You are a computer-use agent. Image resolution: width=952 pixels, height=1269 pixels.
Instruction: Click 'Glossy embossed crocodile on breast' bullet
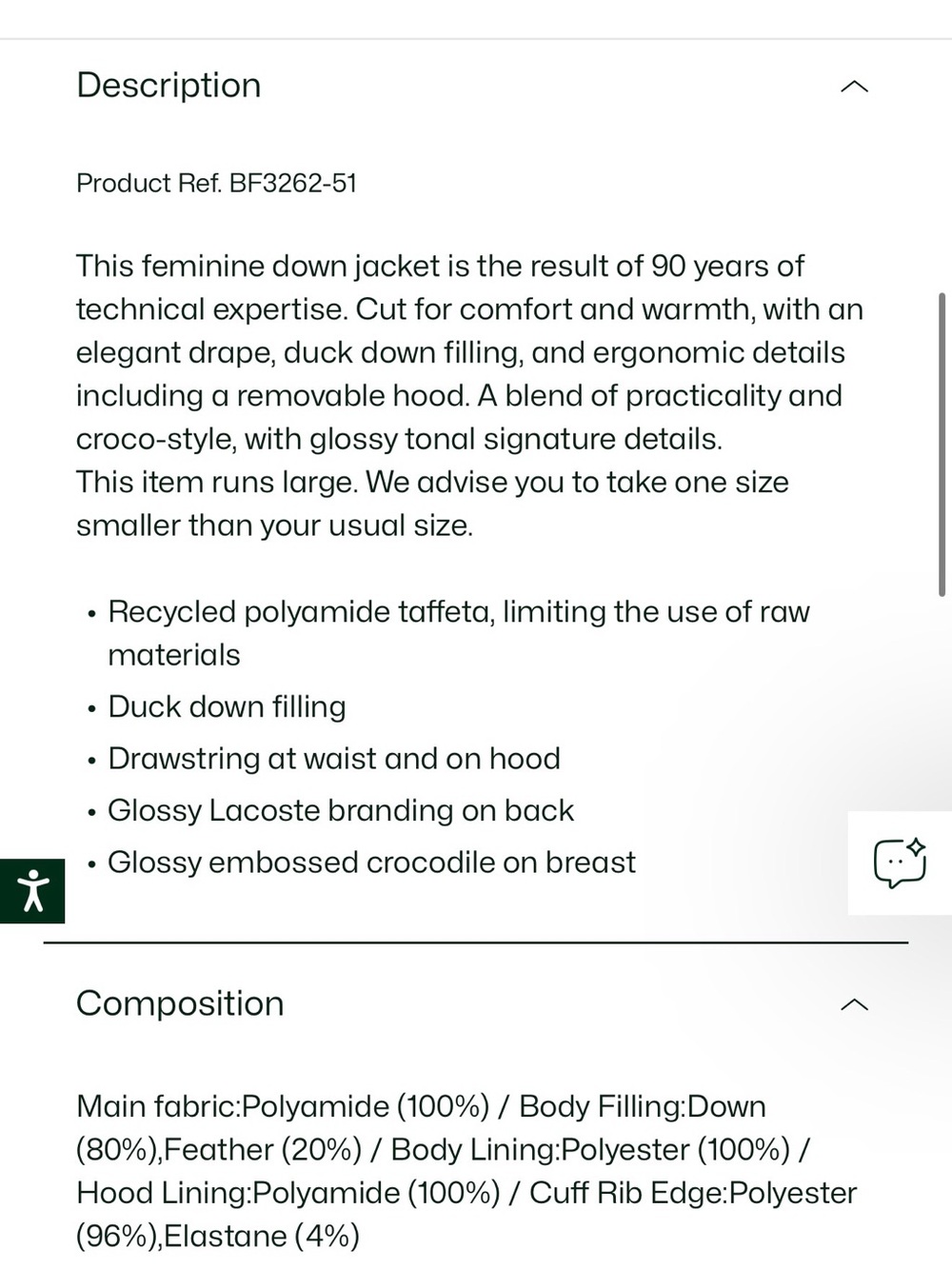371,863
